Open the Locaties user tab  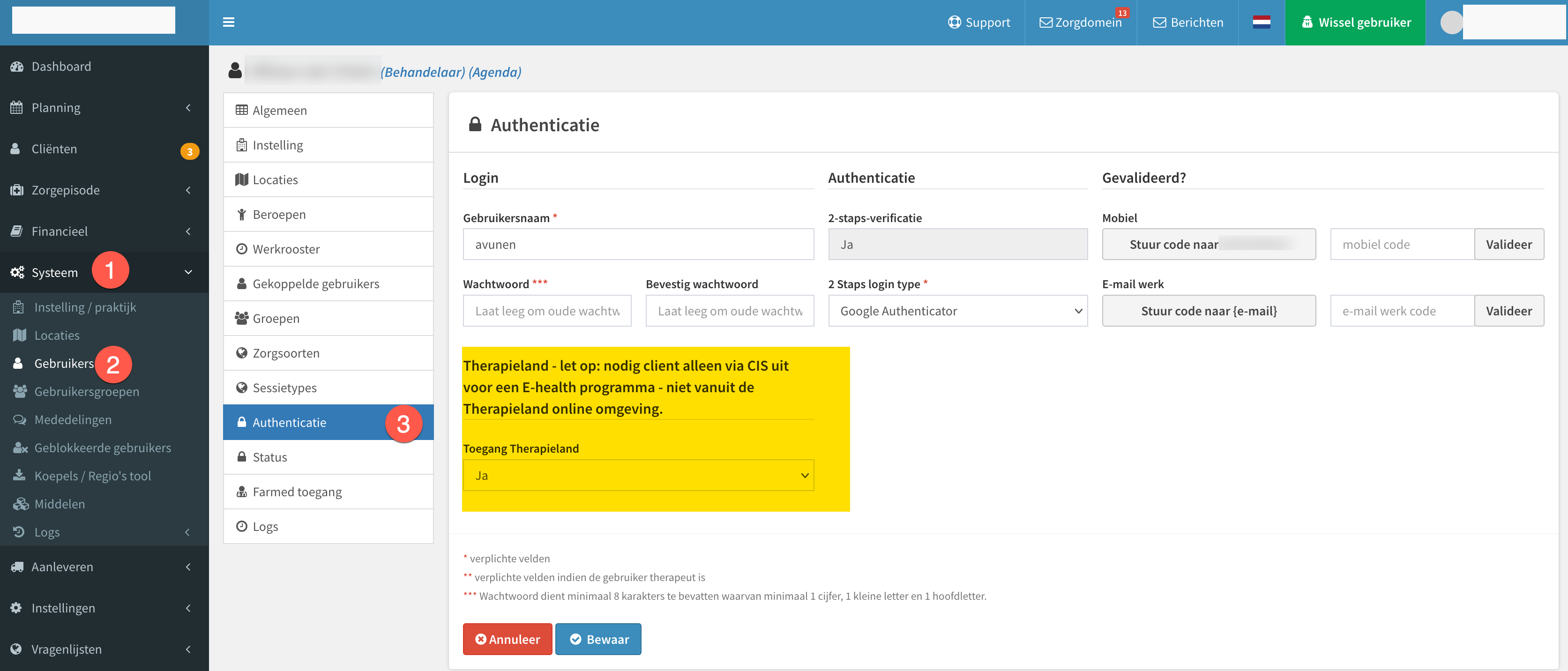click(x=328, y=179)
